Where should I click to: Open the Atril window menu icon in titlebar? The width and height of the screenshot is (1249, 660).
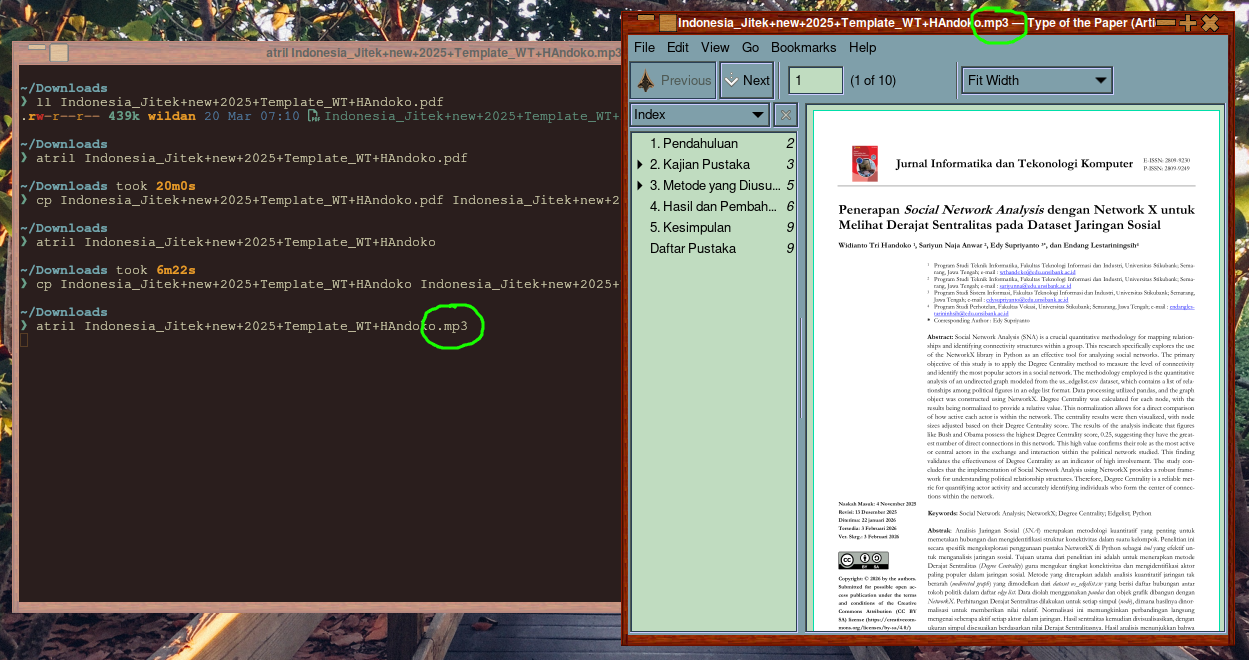click(667, 23)
